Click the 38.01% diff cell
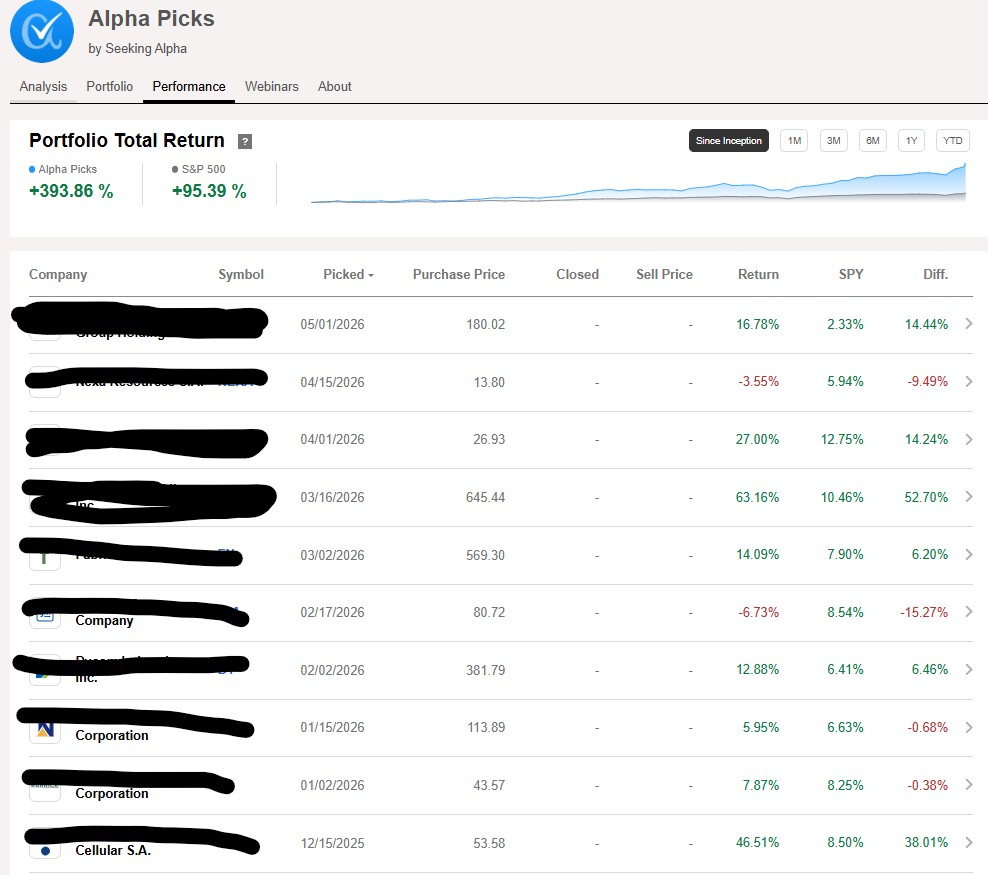Image resolution: width=988 pixels, height=875 pixels. pos(926,843)
